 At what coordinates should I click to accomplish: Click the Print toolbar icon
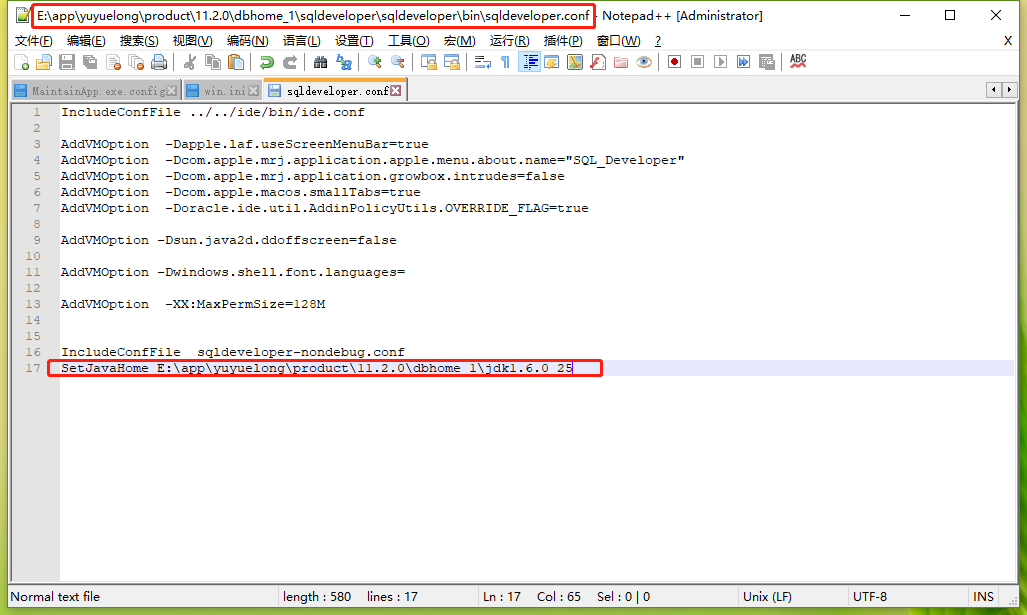tap(159, 61)
